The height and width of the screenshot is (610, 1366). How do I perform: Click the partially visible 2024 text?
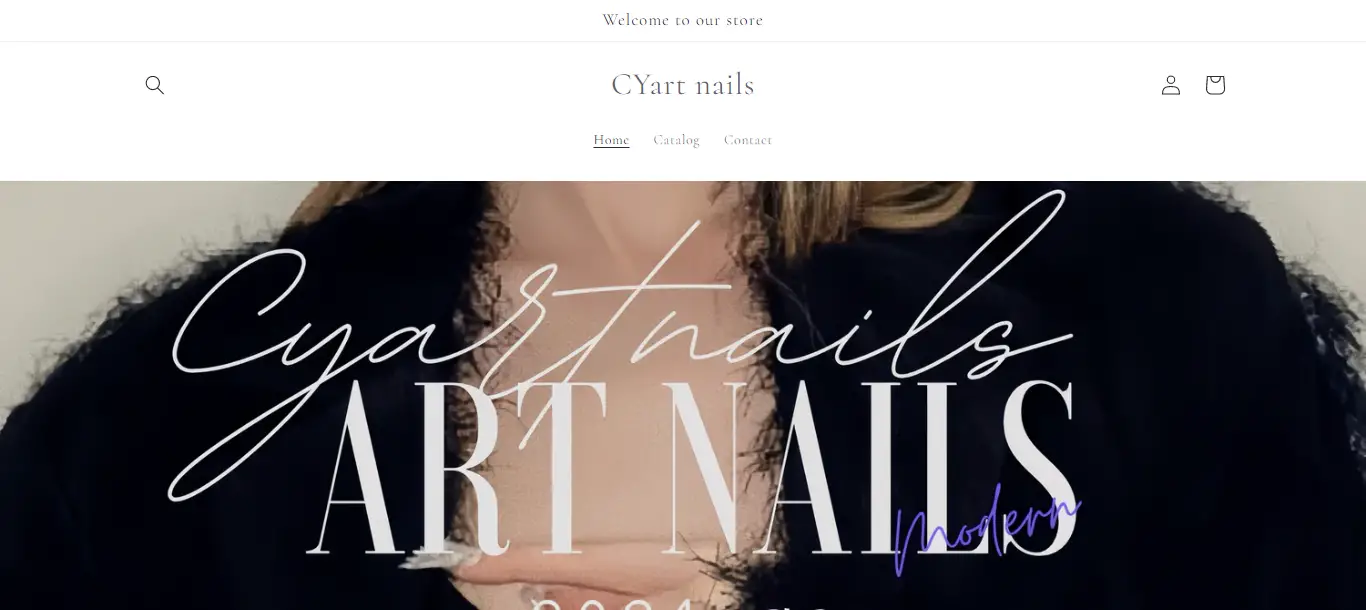coord(610,604)
